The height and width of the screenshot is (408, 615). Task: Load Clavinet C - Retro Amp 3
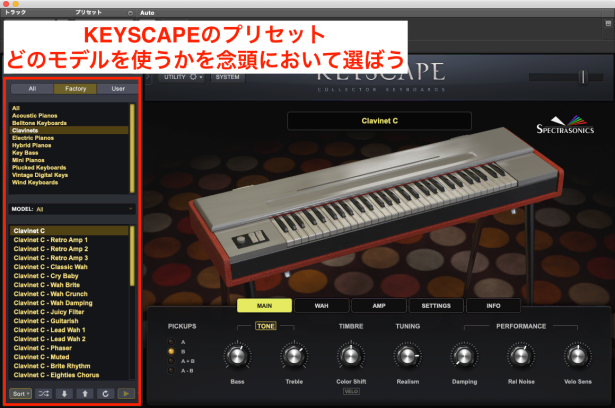click(69, 258)
